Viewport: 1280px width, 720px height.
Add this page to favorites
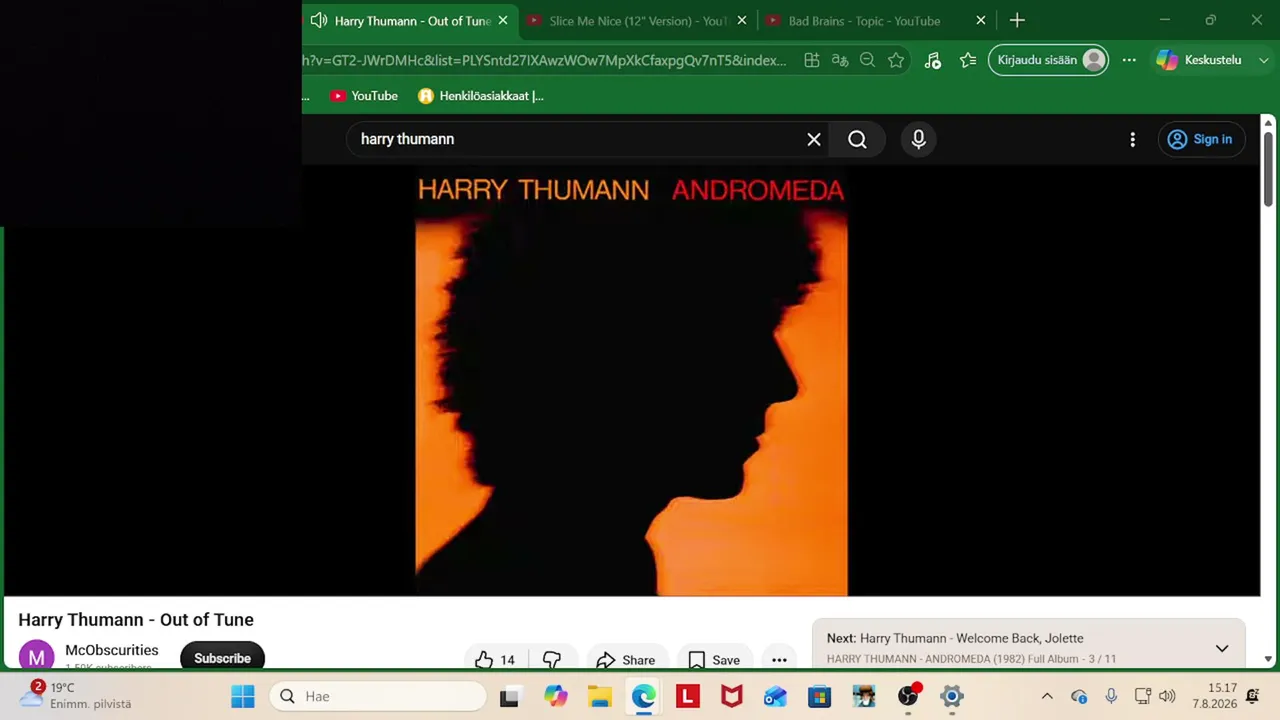[896, 60]
